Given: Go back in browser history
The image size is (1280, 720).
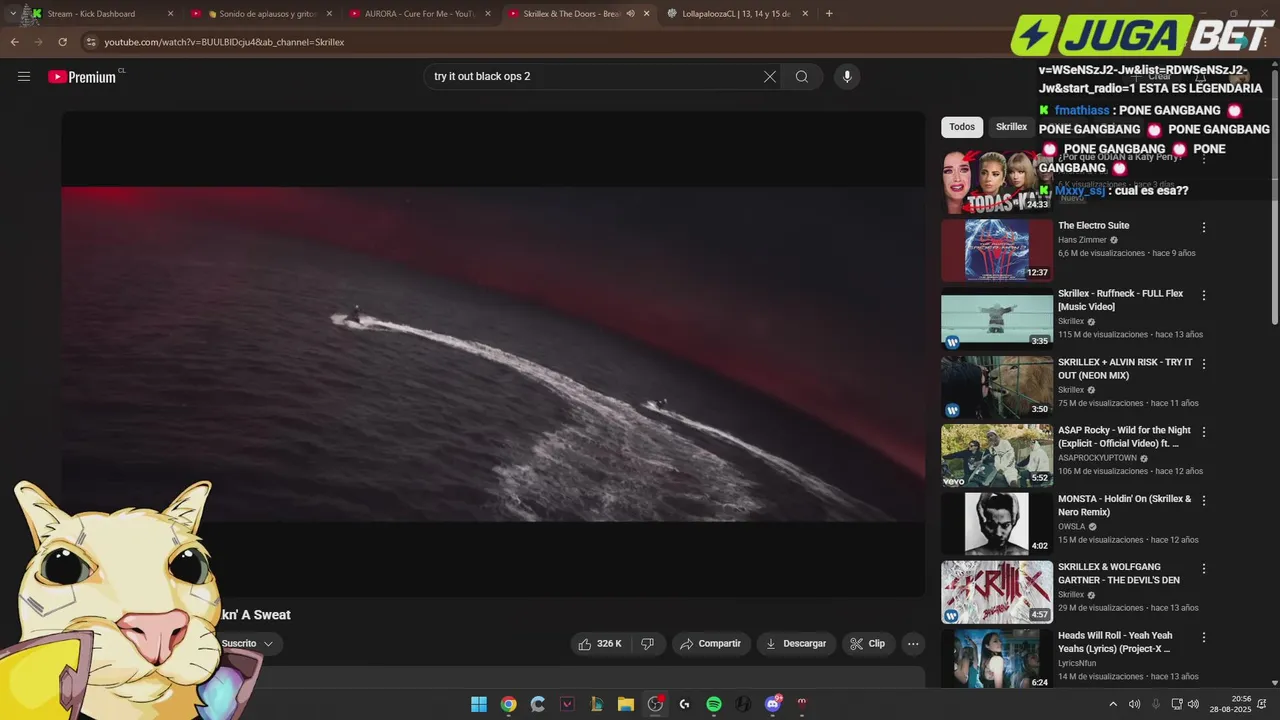Looking at the screenshot, I should pos(14,42).
